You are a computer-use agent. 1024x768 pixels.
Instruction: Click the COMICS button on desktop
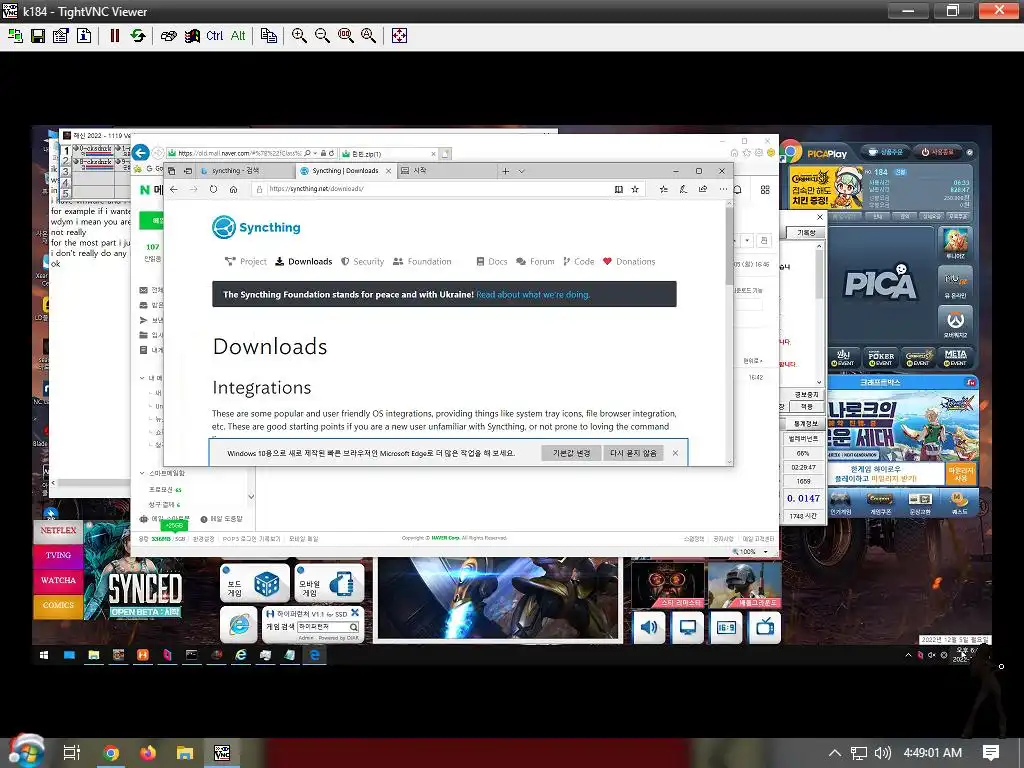click(x=58, y=605)
